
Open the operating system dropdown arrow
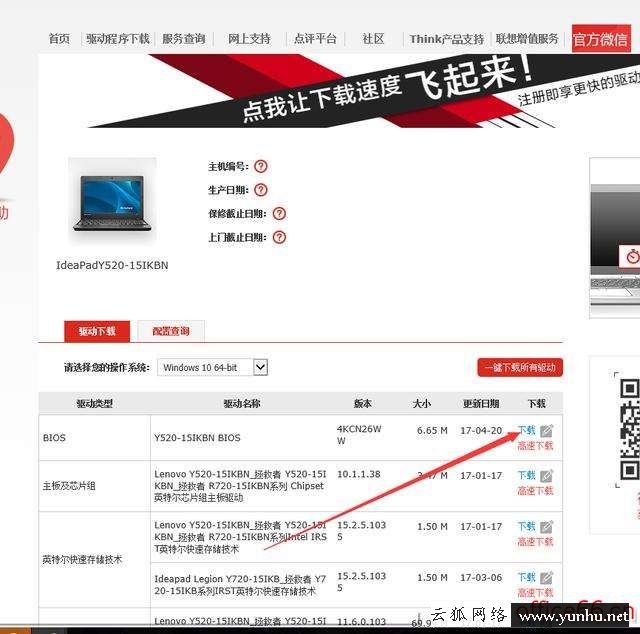(x=260, y=367)
